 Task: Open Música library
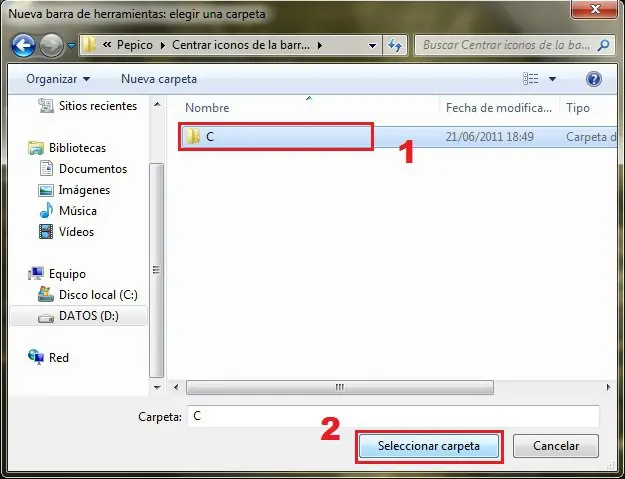[78, 211]
